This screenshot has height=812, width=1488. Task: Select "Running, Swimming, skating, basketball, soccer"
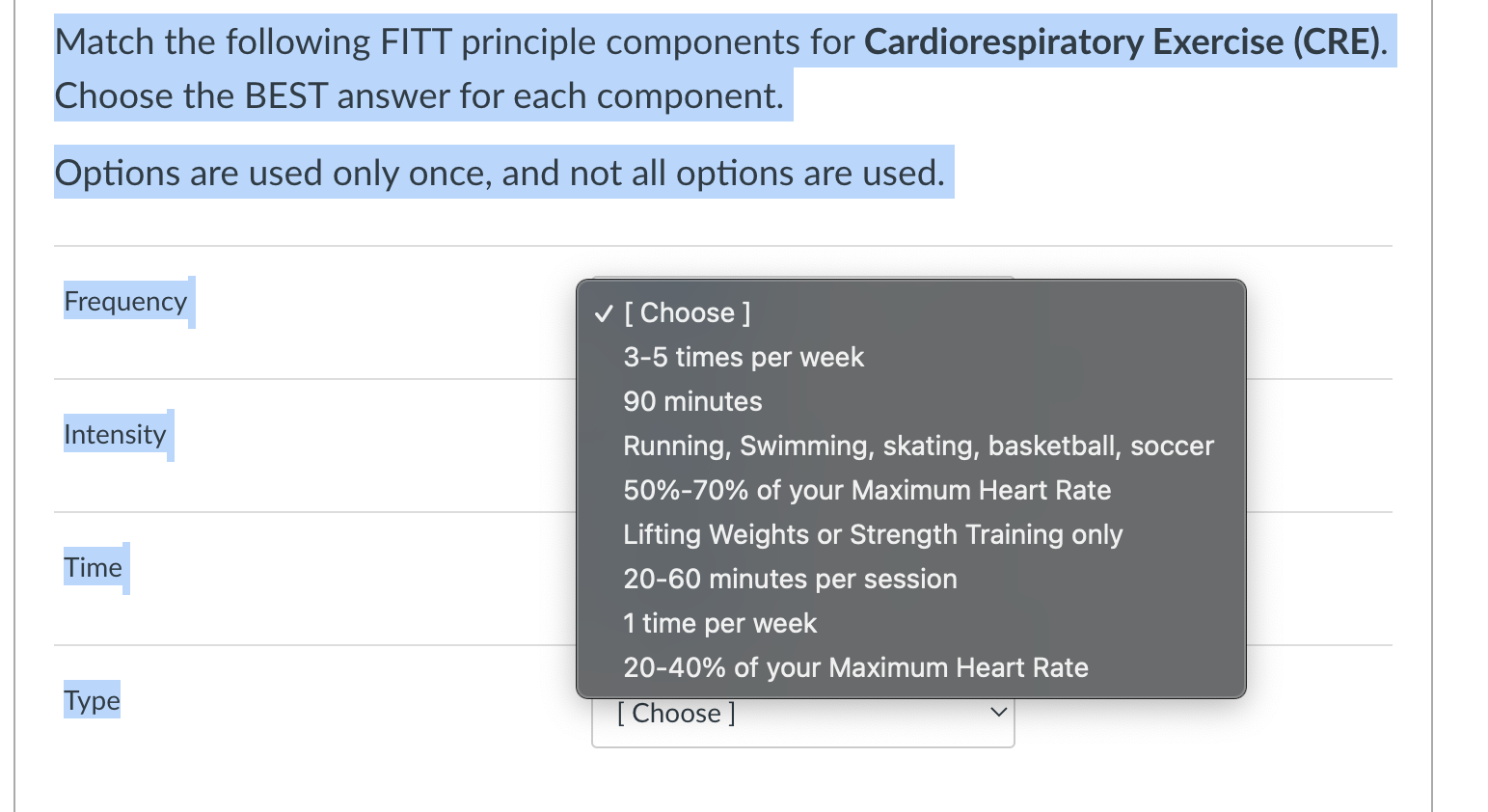[x=917, y=446]
